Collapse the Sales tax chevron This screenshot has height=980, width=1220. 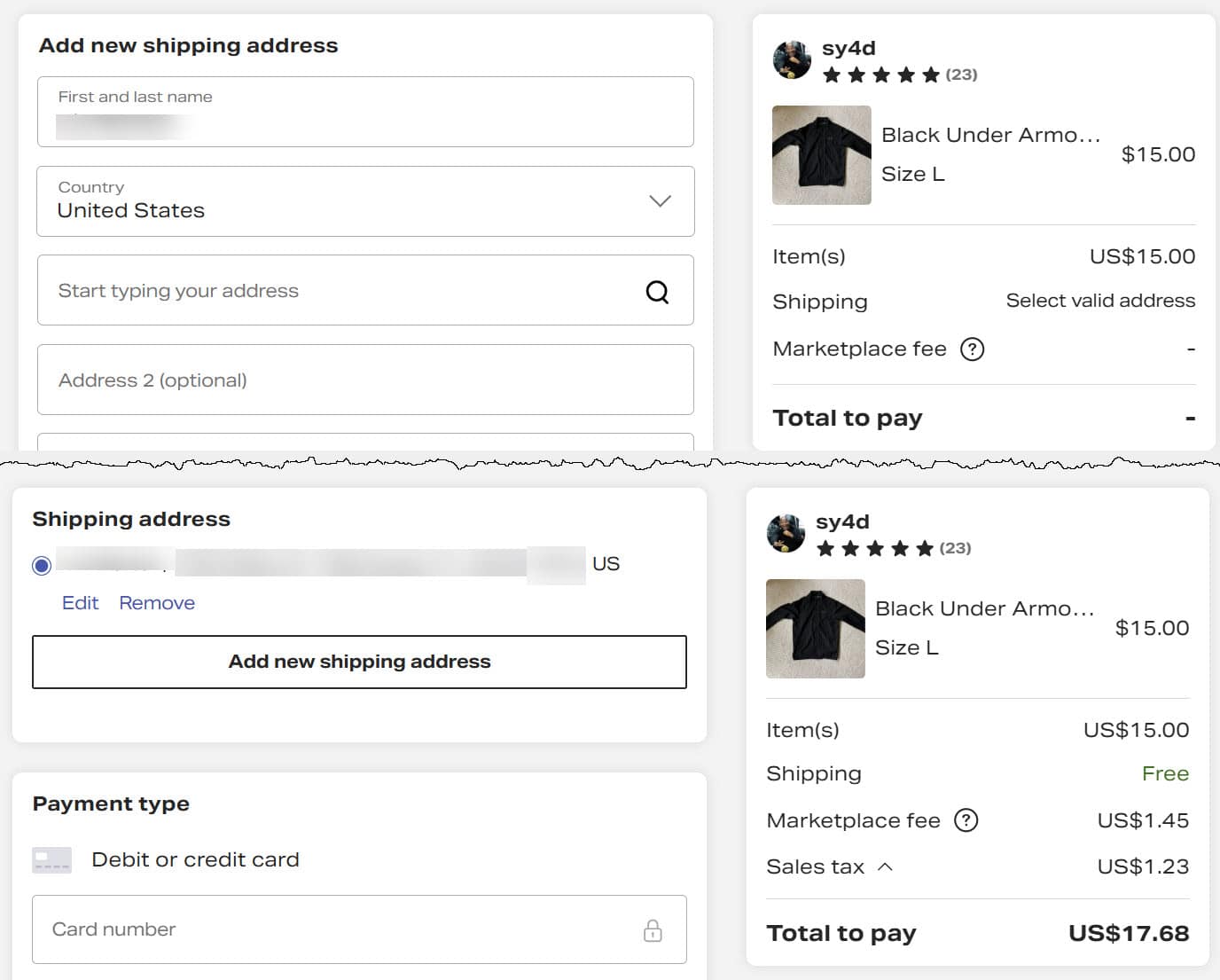[885, 866]
